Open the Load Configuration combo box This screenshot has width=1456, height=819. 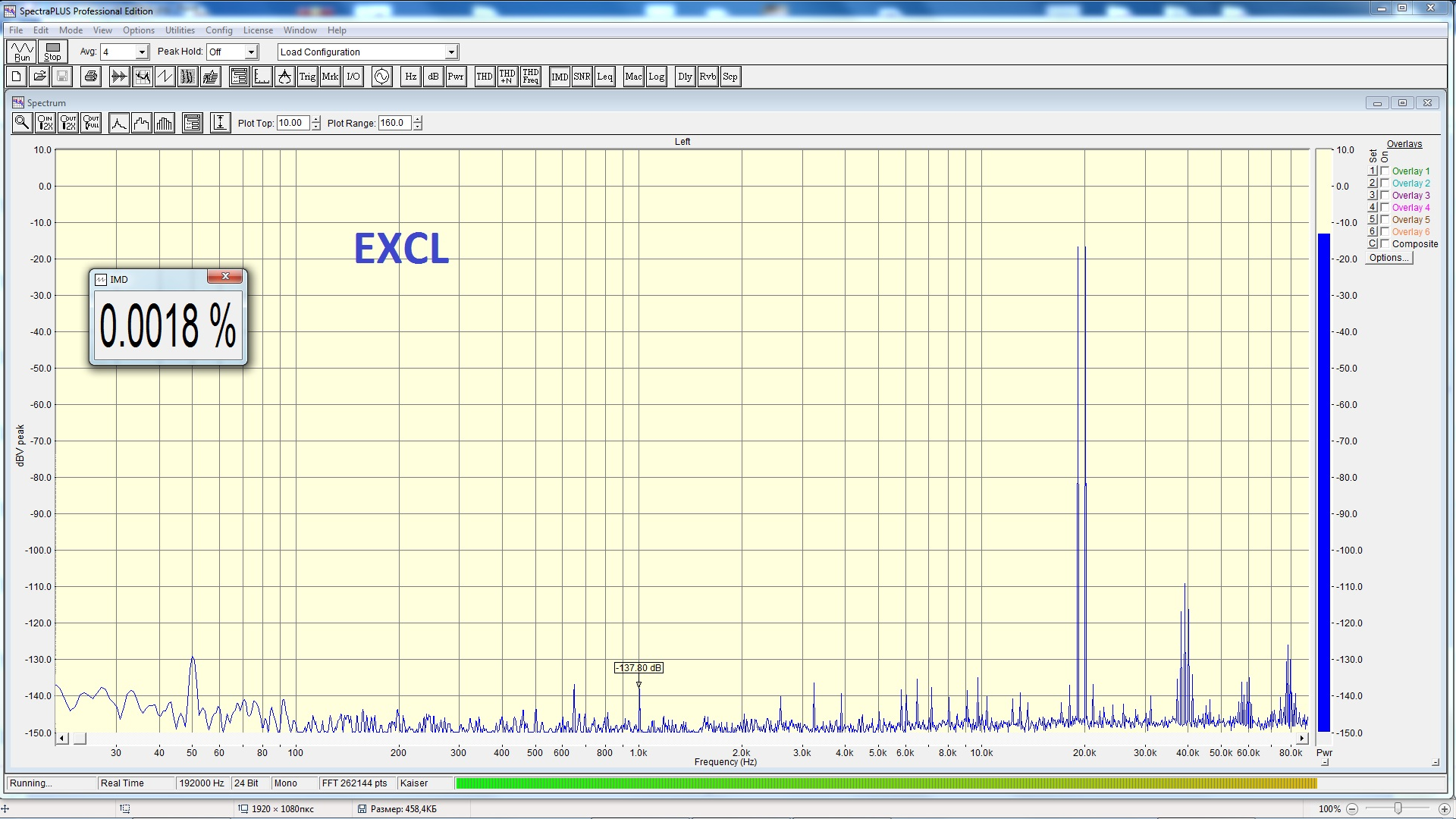pyautogui.click(x=451, y=52)
